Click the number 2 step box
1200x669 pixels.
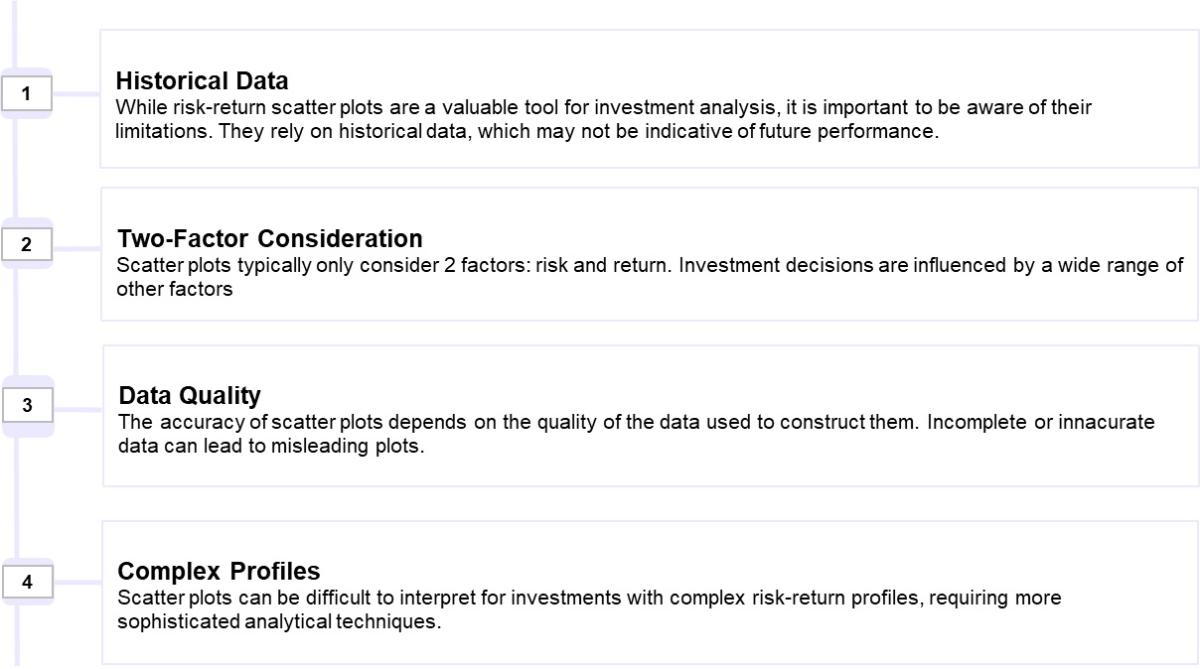pyautogui.click(x=27, y=245)
